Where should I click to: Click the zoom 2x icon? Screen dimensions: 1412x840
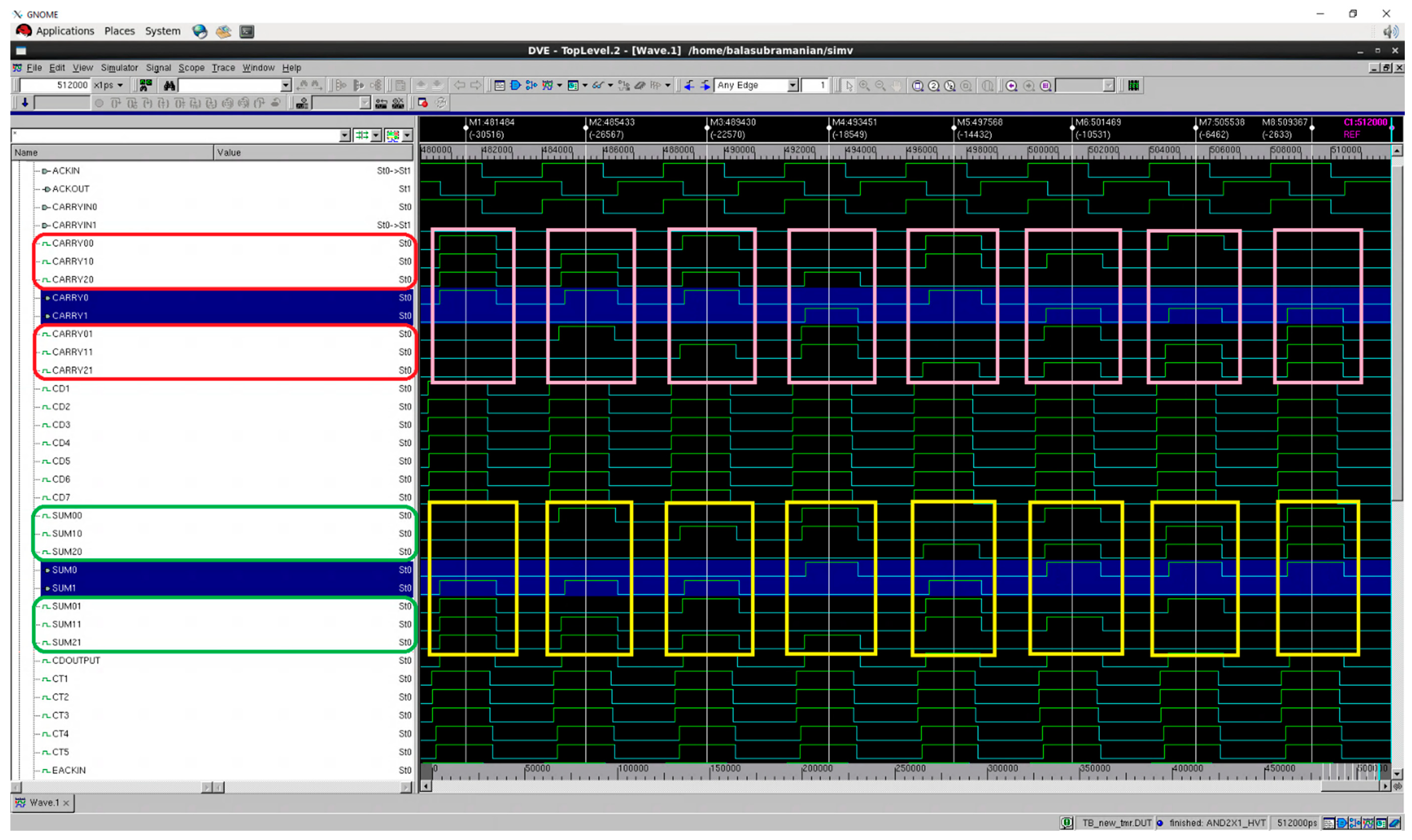[x=934, y=86]
